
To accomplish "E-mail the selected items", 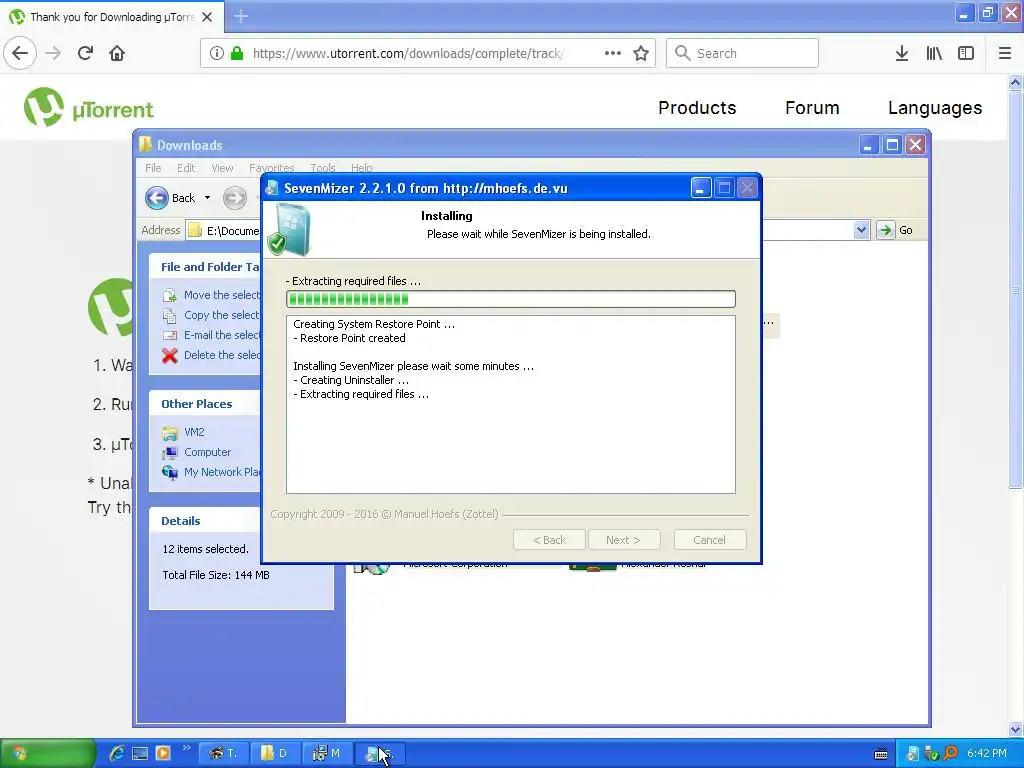I will point(210,335).
